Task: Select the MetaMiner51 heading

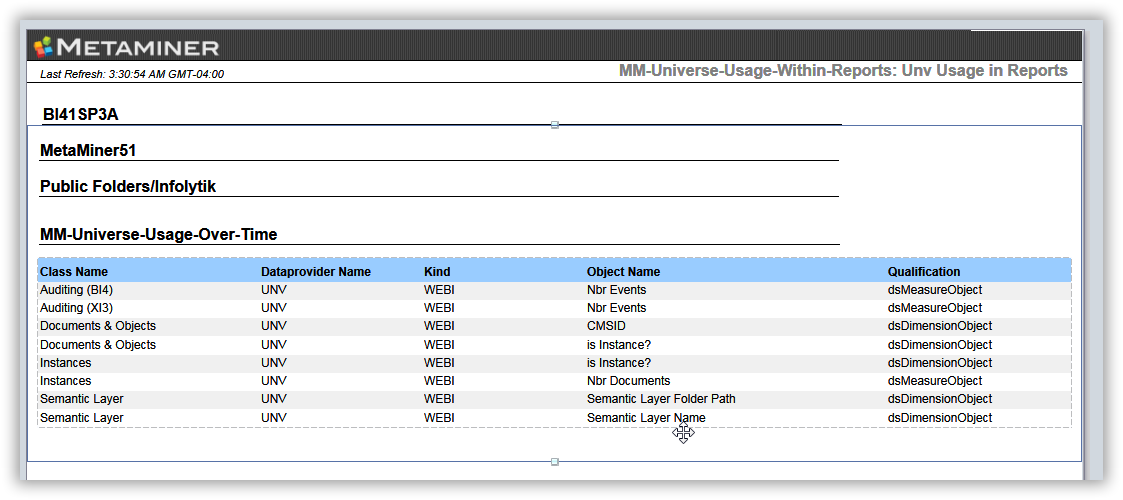Action: (88, 151)
